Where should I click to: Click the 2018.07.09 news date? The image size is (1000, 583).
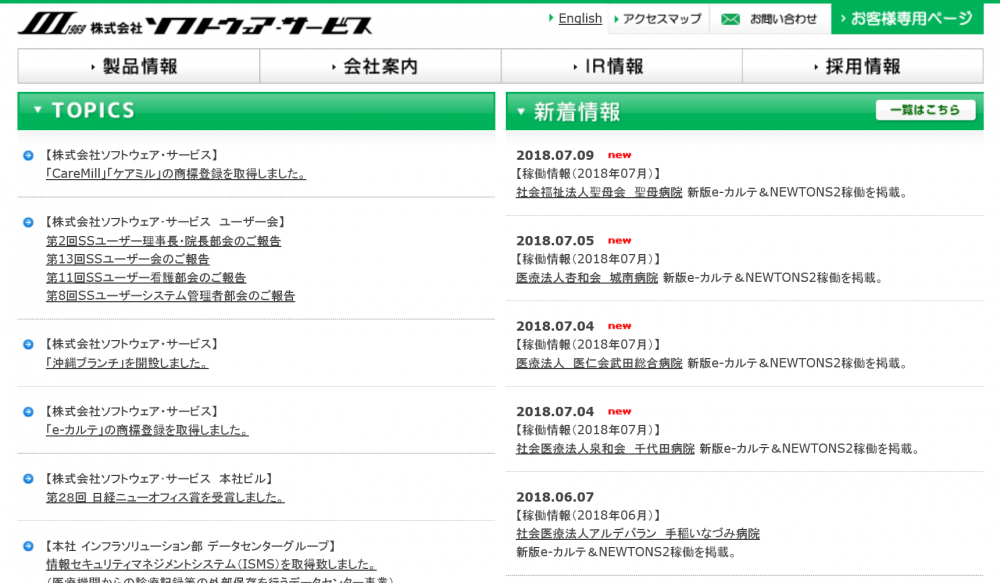tap(555, 156)
